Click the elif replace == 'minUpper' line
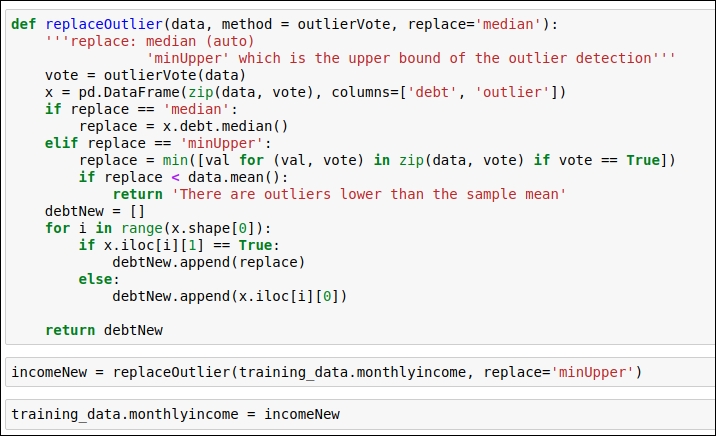716x436 pixels. coord(158,143)
